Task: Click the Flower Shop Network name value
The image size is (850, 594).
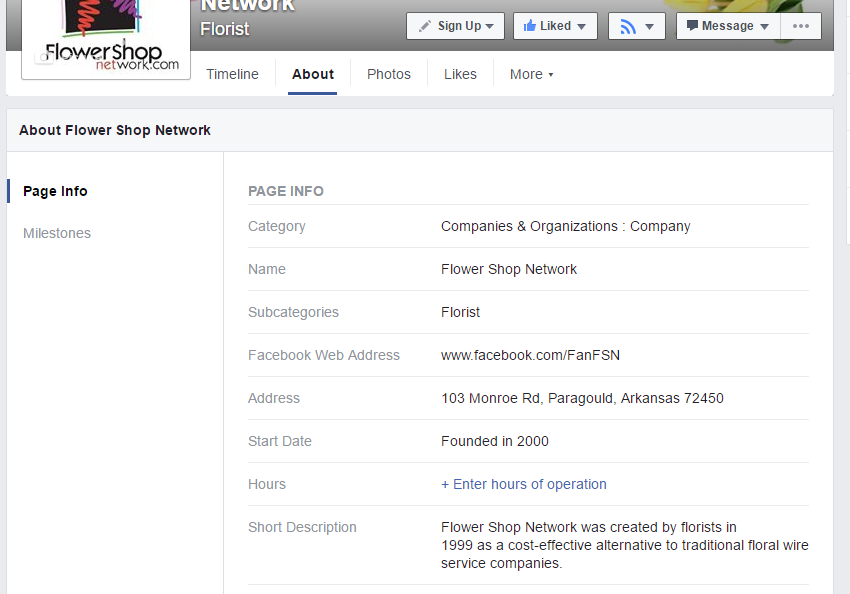Action: pyautogui.click(x=508, y=269)
